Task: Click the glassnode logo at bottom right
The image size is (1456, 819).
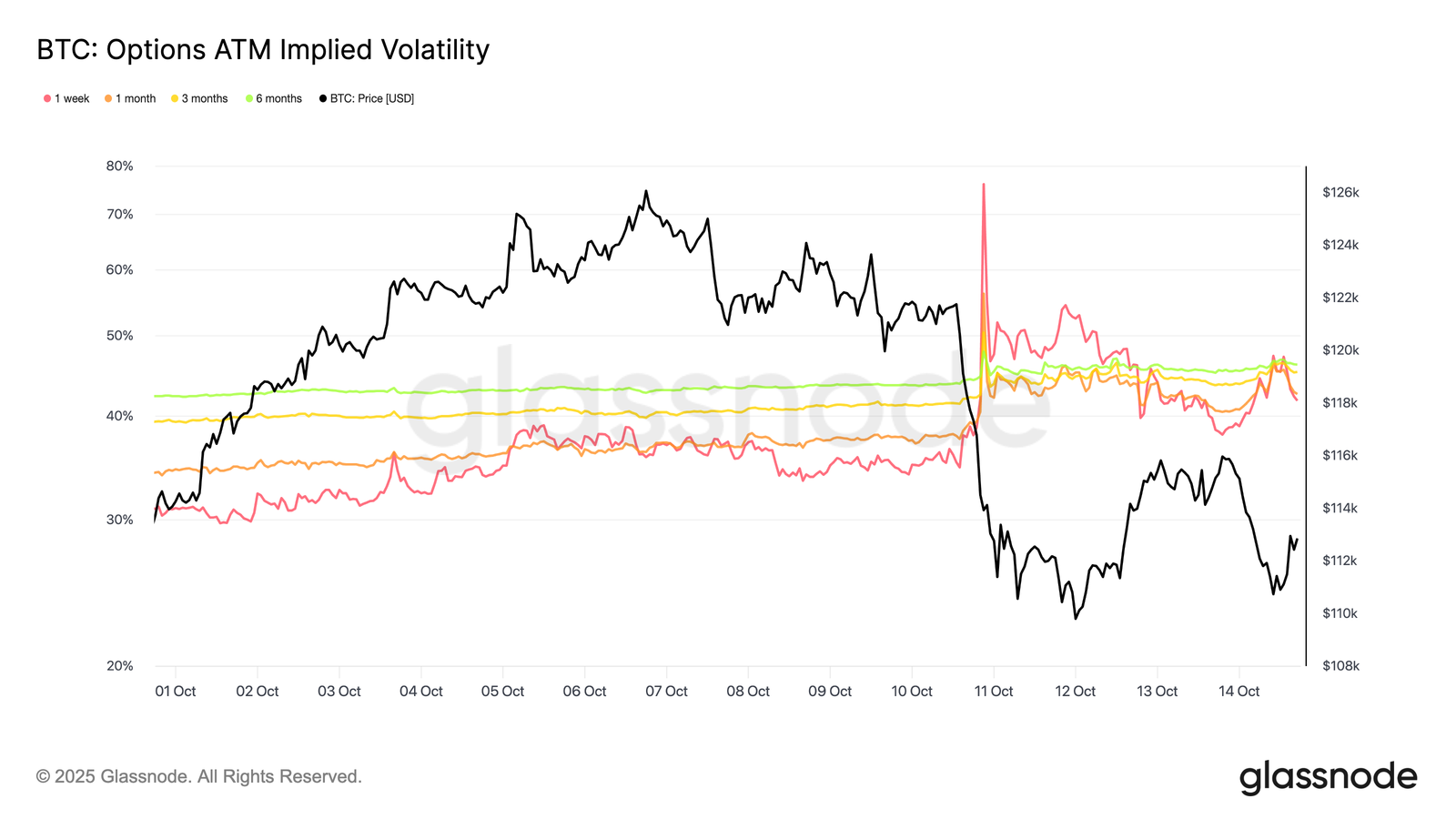Action: [x=1328, y=778]
